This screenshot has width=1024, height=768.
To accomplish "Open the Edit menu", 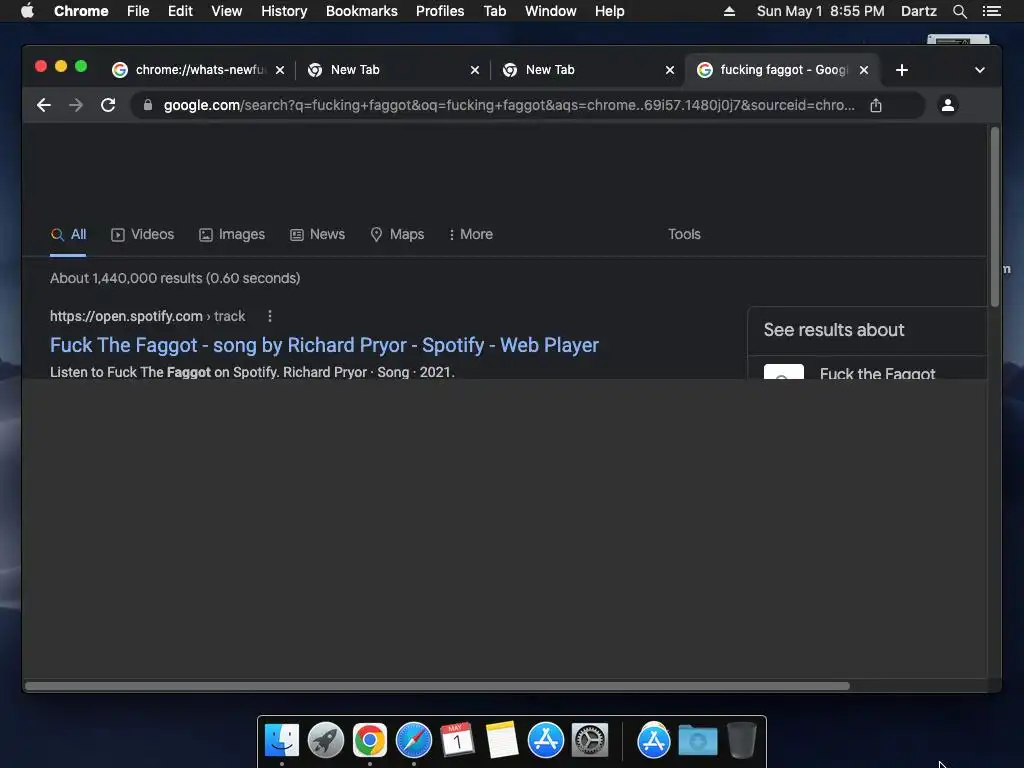I will (x=180, y=11).
